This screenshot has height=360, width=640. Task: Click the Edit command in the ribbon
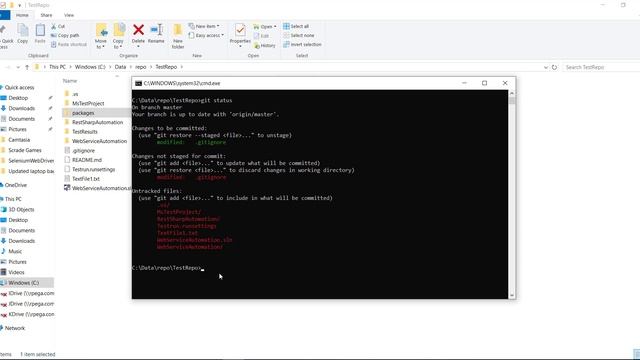click(x=261, y=36)
